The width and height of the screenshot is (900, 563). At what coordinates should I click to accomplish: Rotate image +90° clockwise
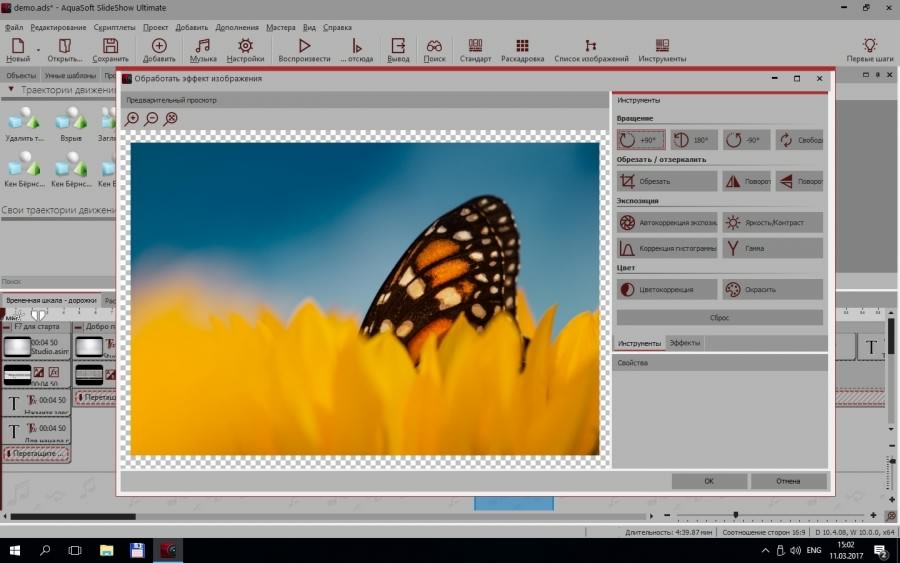coord(641,141)
